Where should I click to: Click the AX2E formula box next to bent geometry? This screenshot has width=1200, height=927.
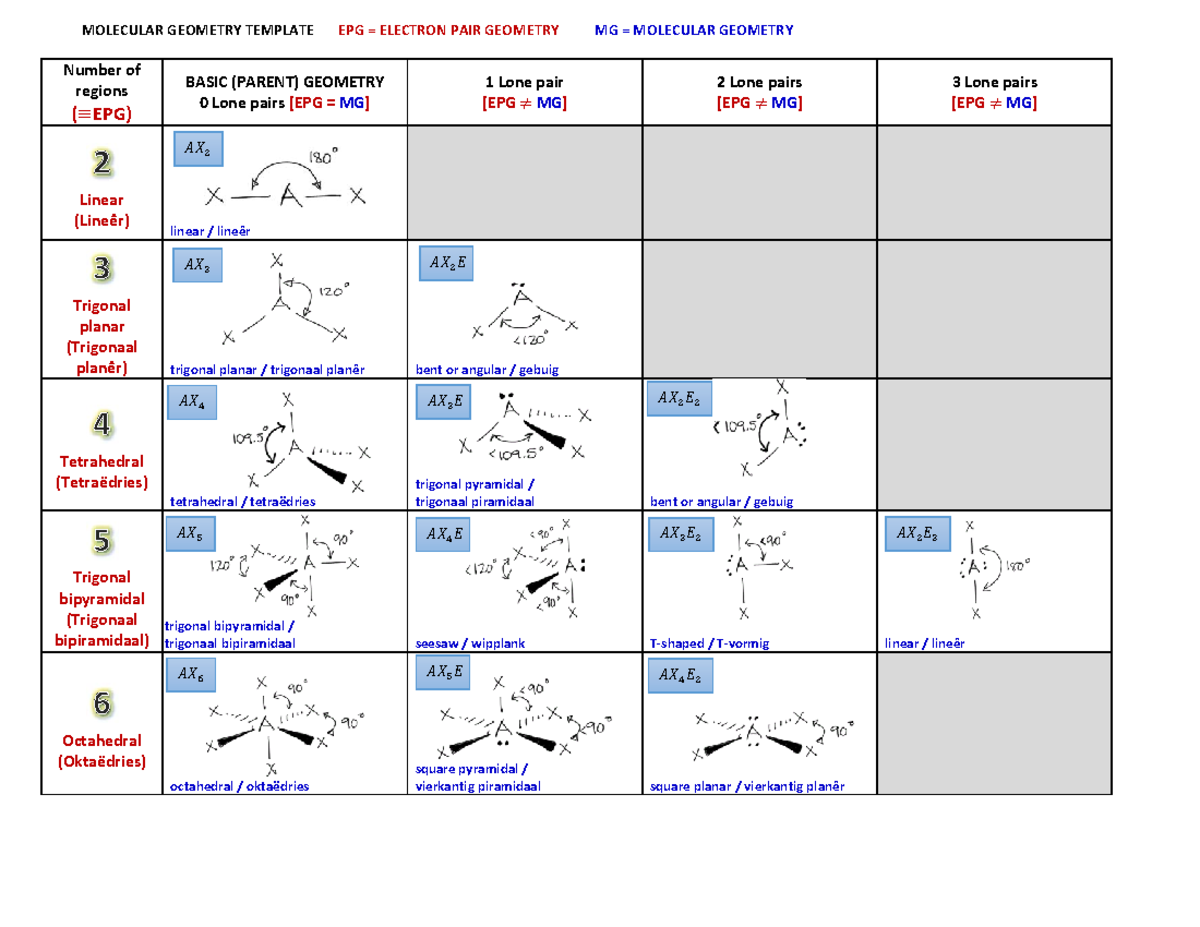(x=446, y=263)
